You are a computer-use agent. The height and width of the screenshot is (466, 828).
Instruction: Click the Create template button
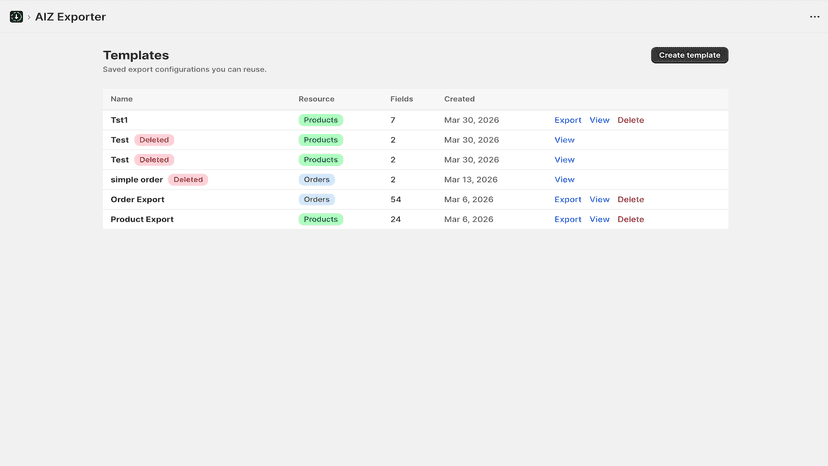(689, 55)
